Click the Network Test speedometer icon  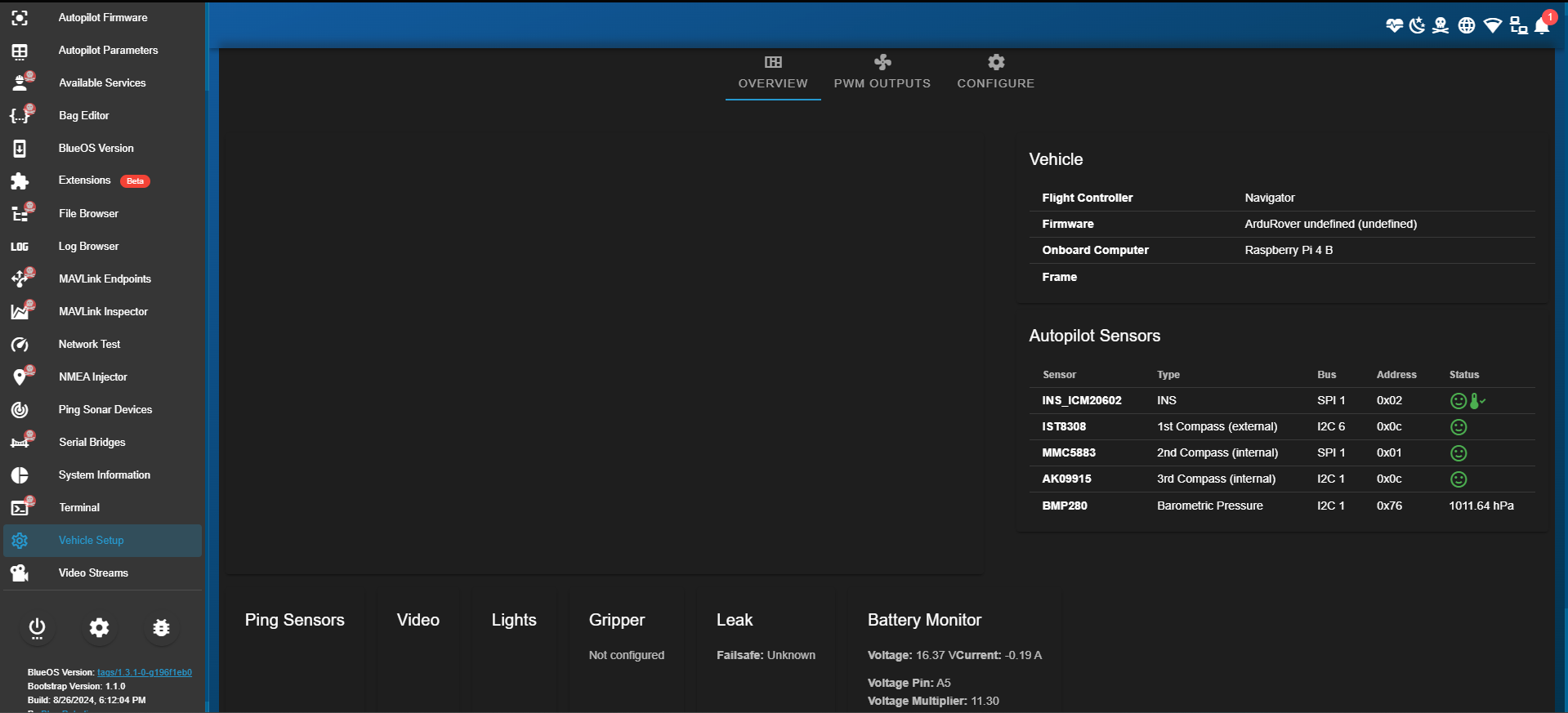pyautogui.click(x=20, y=345)
